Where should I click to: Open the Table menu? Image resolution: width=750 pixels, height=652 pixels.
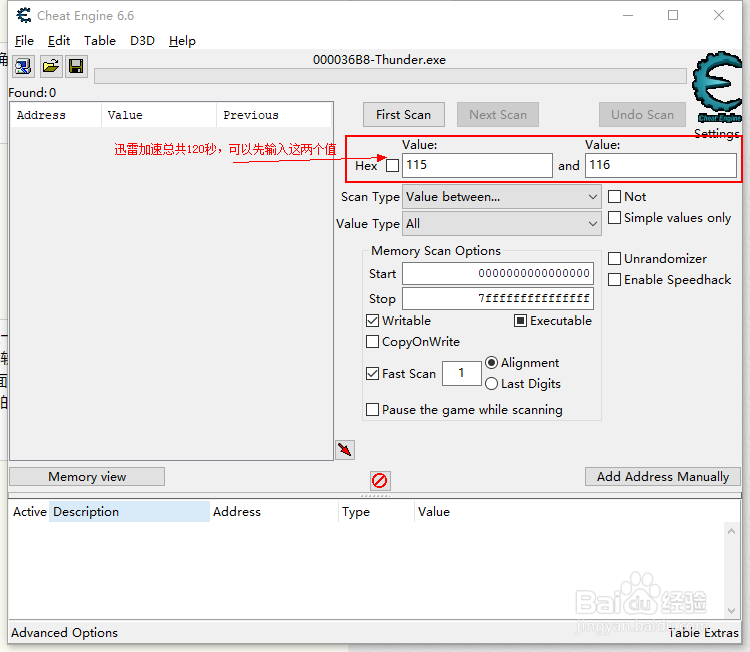100,41
